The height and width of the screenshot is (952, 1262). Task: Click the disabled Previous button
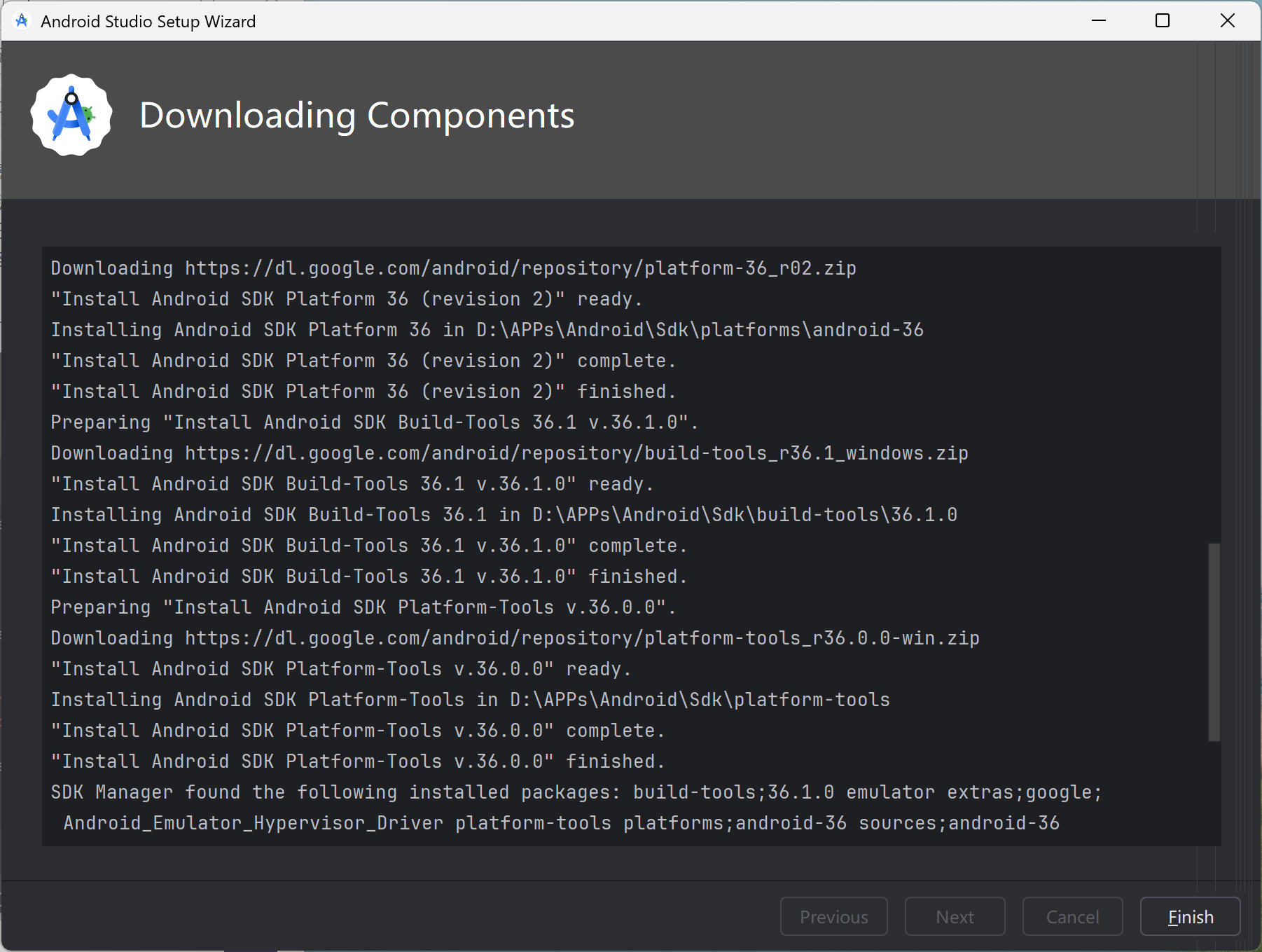click(x=833, y=916)
